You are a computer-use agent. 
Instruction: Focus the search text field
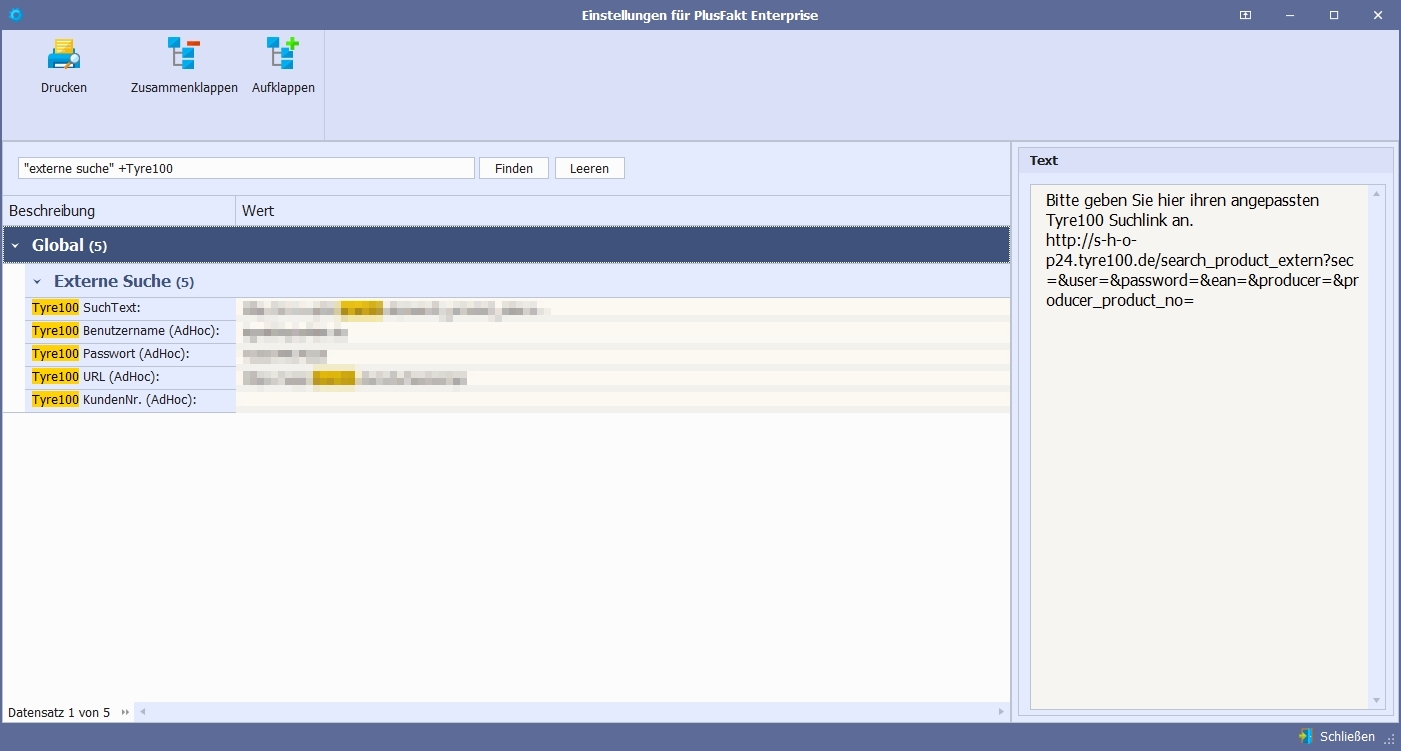246,168
